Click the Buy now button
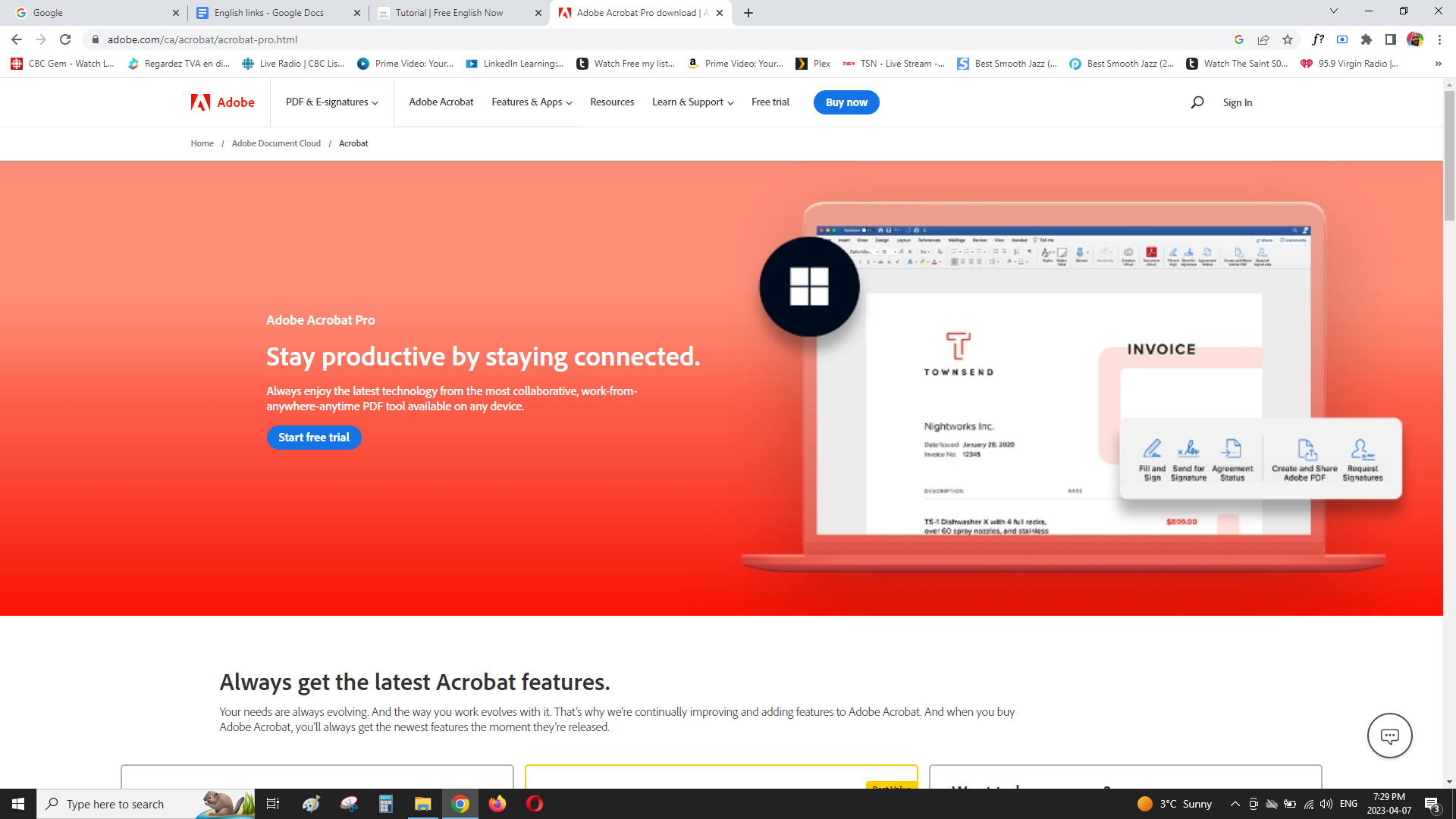This screenshot has height=819, width=1456. (x=846, y=102)
